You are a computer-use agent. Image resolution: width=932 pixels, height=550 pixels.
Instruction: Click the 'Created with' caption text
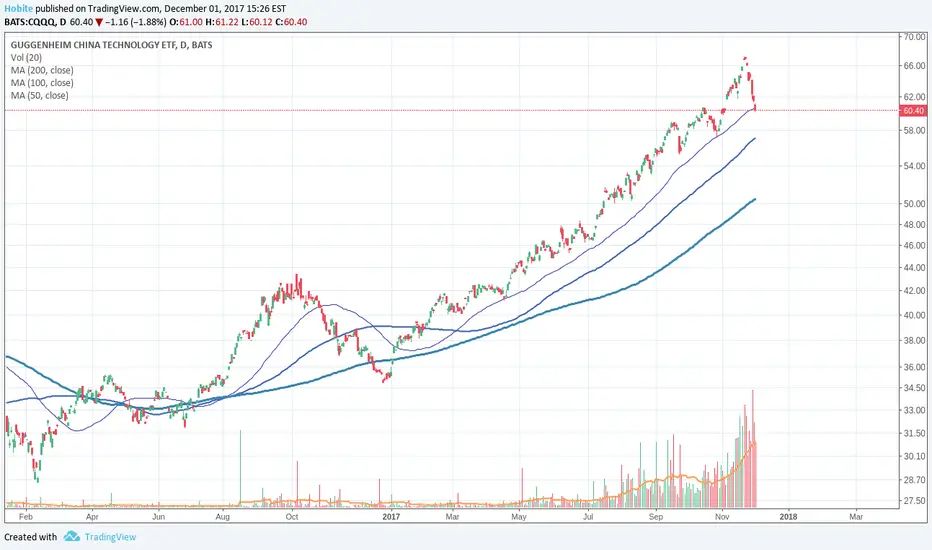point(31,537)
